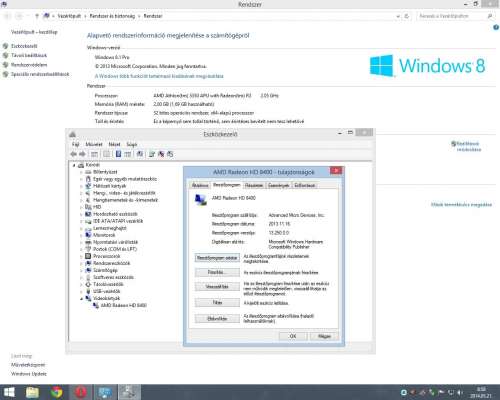Click the Eltávolítás button
The width and height of the screenshot is (500, 400).
point(217,318)
